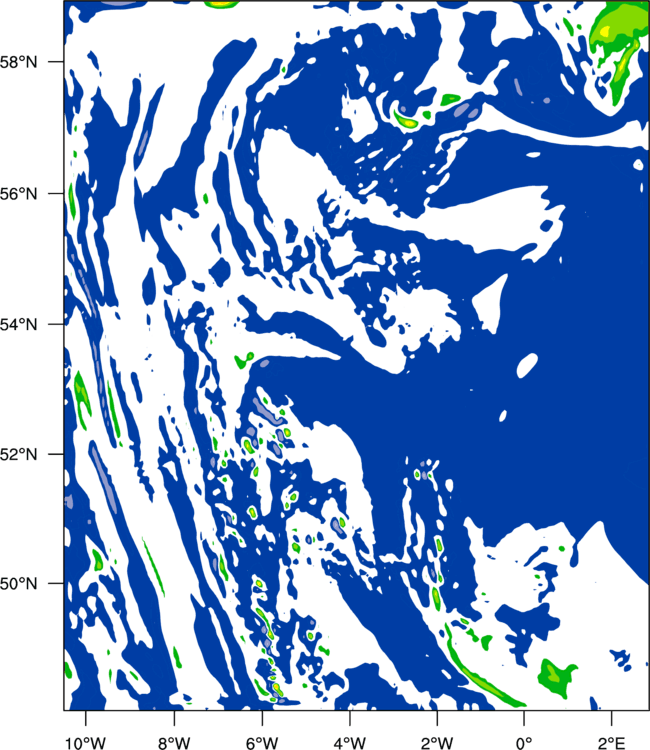650x750 pixels.
Task: Click the 56°N latitude label
Action: (x=18, y=194)
